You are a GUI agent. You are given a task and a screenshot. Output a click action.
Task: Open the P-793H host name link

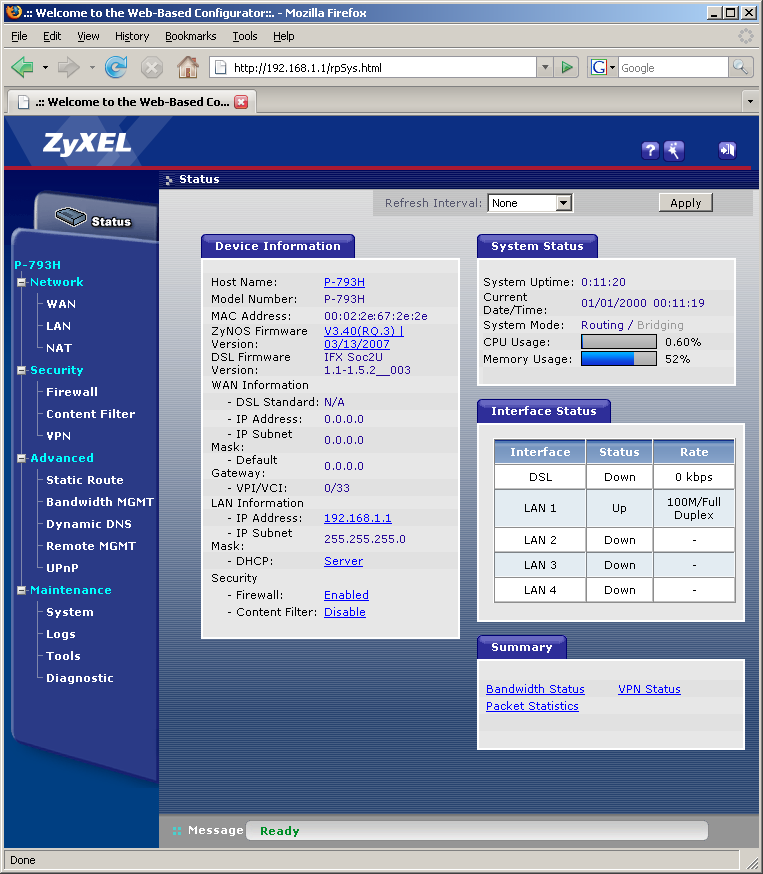(344, 282)
